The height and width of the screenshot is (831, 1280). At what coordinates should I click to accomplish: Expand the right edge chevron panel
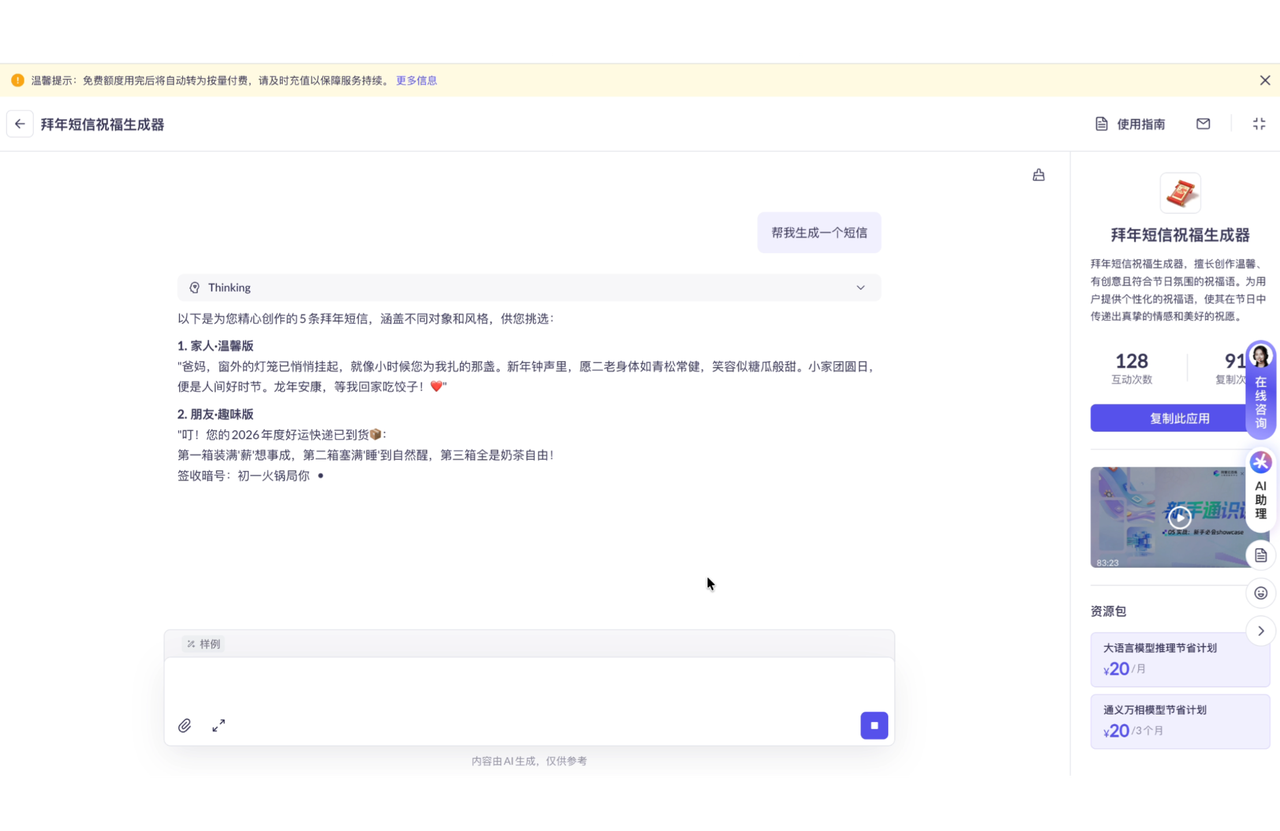coord(1260,631)
